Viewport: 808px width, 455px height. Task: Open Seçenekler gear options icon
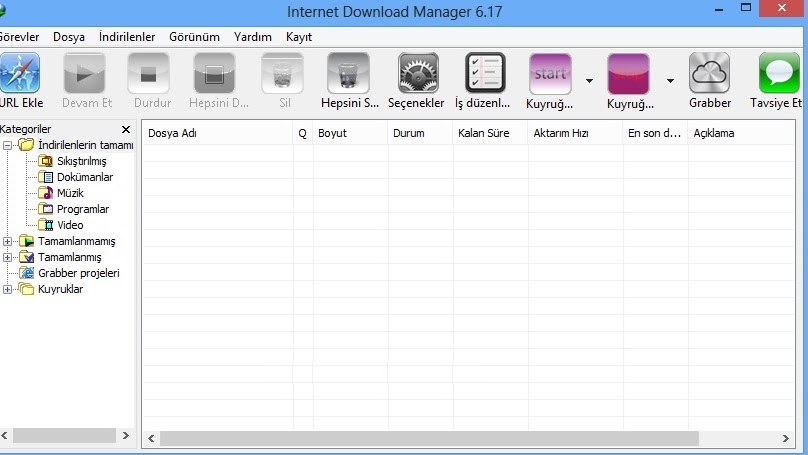[x=418, y=73]
